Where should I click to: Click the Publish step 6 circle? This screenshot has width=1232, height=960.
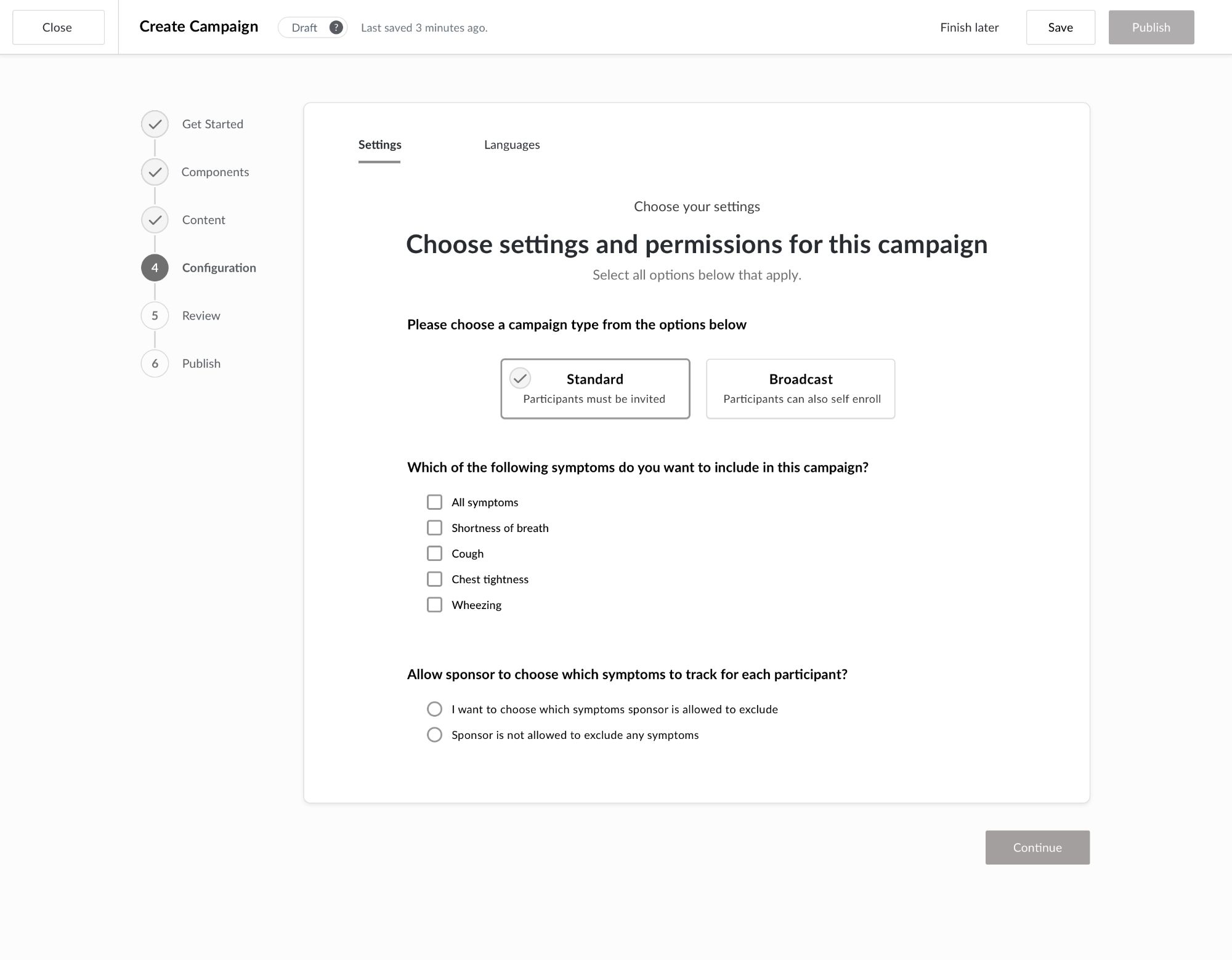pyautogui.click(x=155, y=364)
